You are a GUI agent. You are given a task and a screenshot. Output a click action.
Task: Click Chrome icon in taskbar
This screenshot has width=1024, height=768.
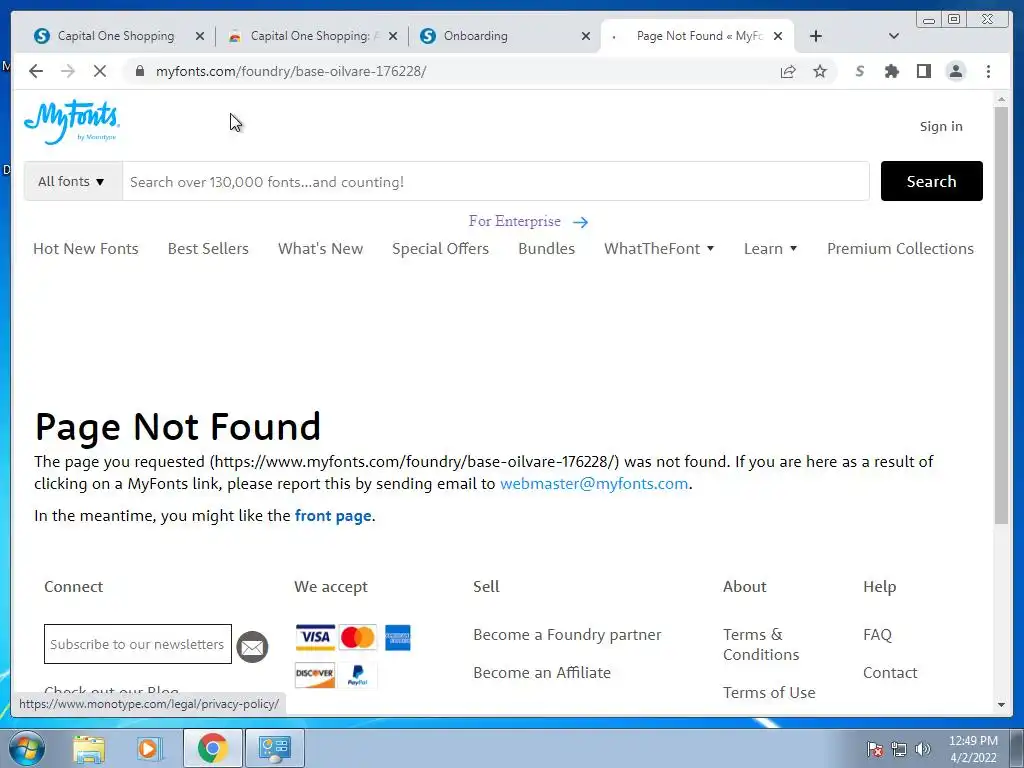pyautogui.click(x=213, y=748)
